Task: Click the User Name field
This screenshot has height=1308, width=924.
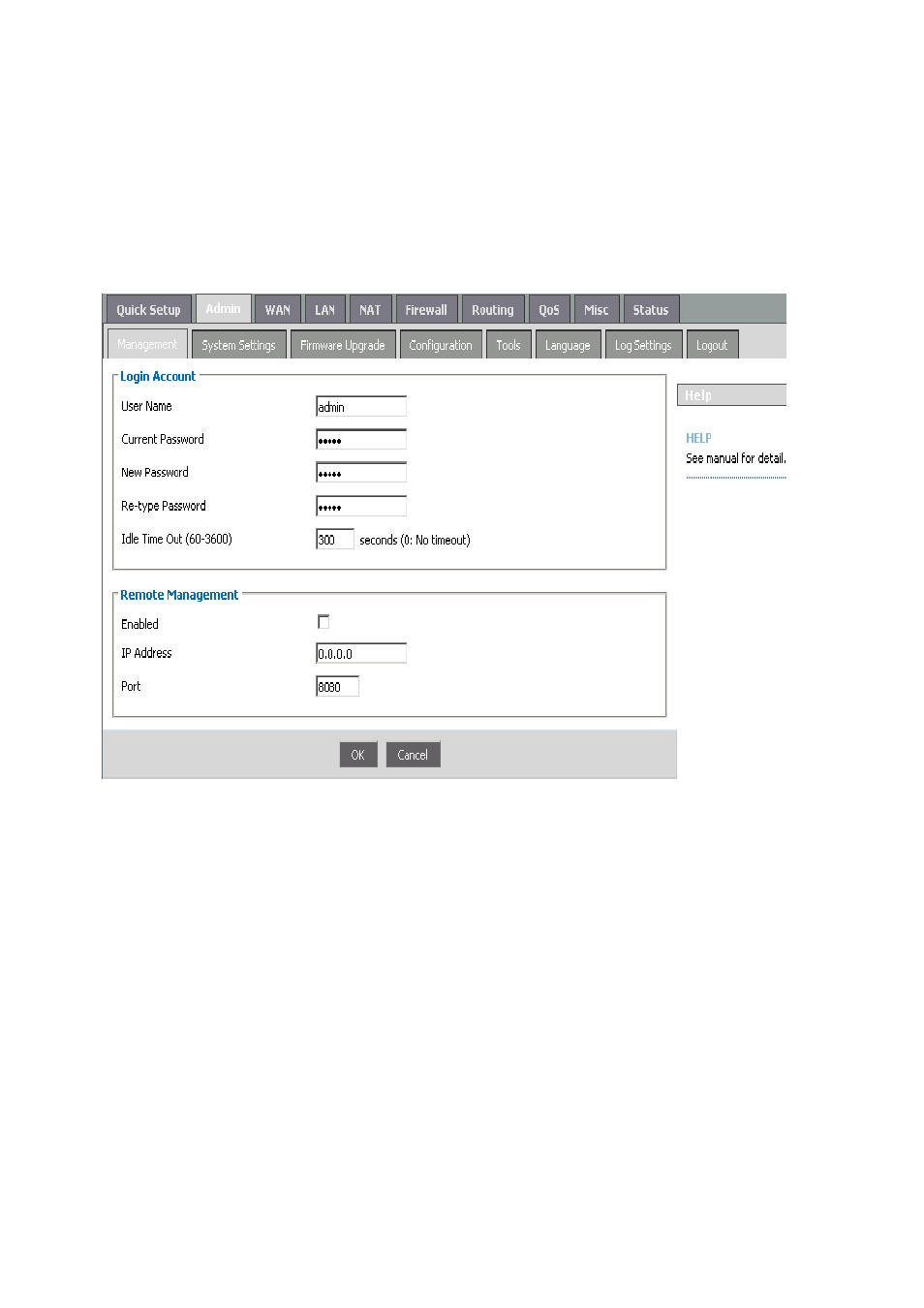Action: click(x=361, y=407)
